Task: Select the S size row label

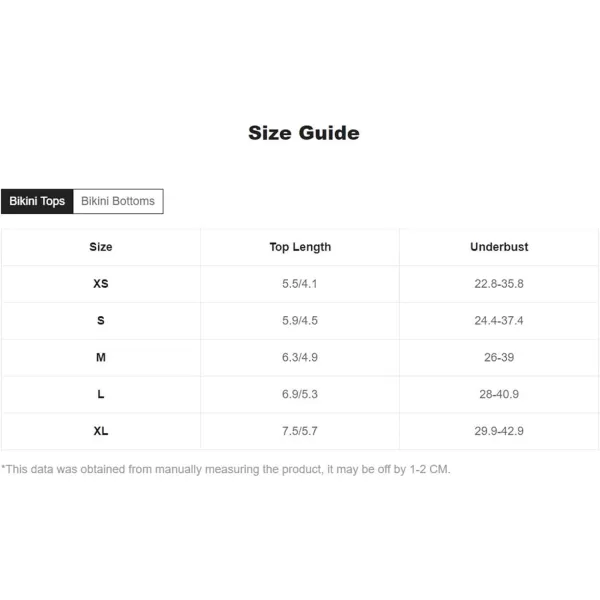Action: click(x=101, y=320)
